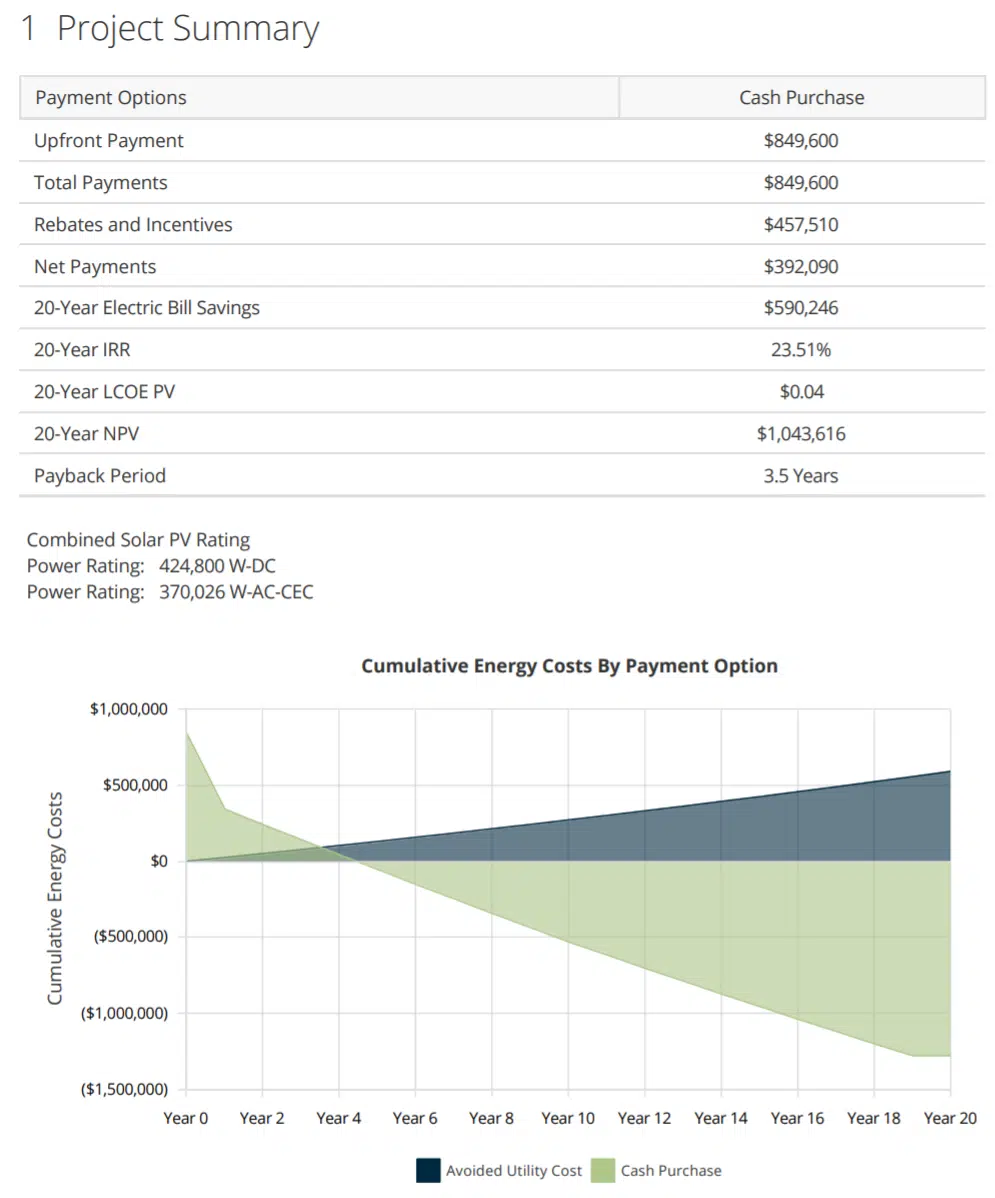Click the Upfront Payment row label
Viewport: 995px width, 1198px height.
(x=109, y=141)
